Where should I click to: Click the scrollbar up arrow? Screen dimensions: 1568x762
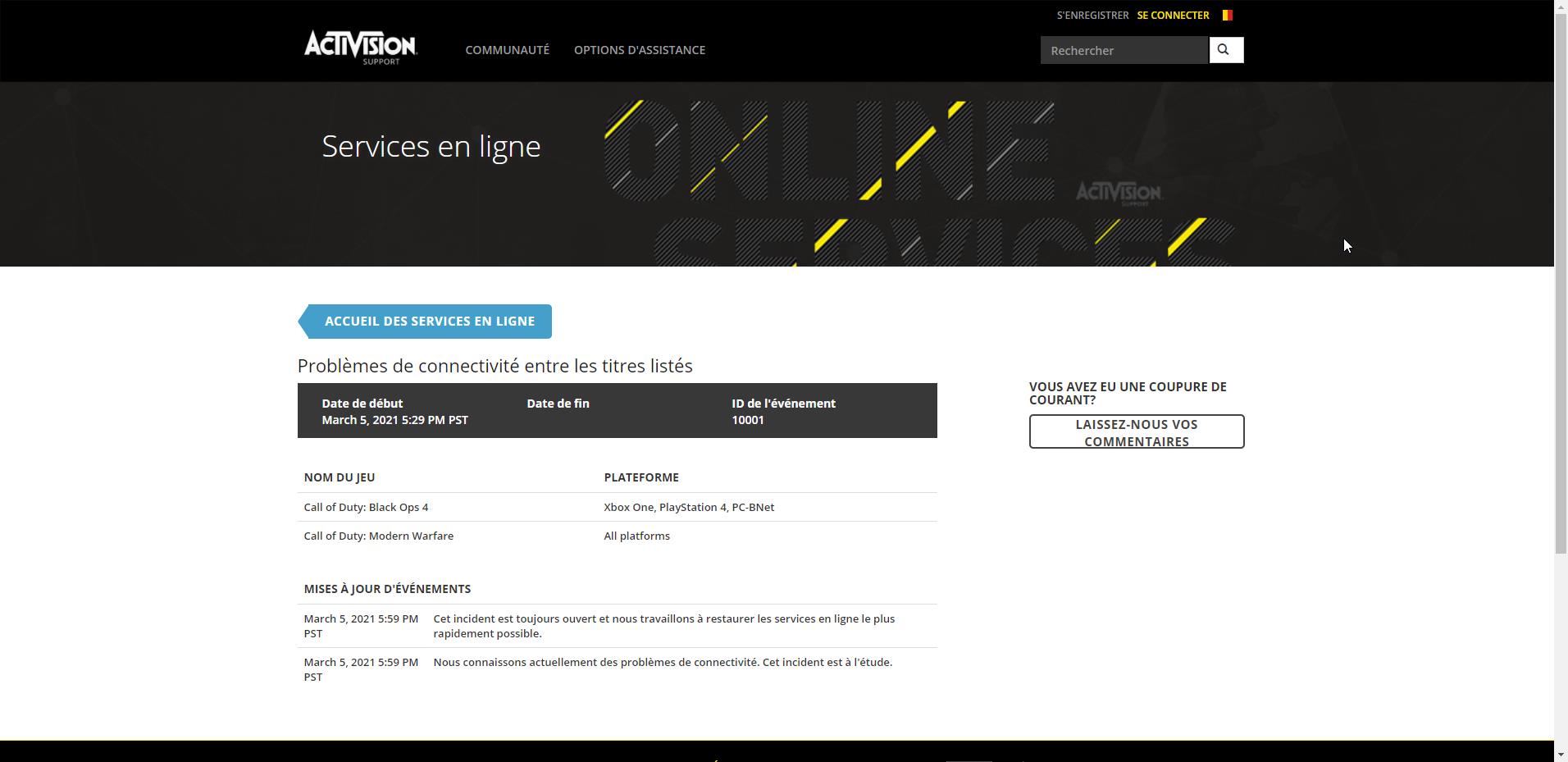[1561, 6]
